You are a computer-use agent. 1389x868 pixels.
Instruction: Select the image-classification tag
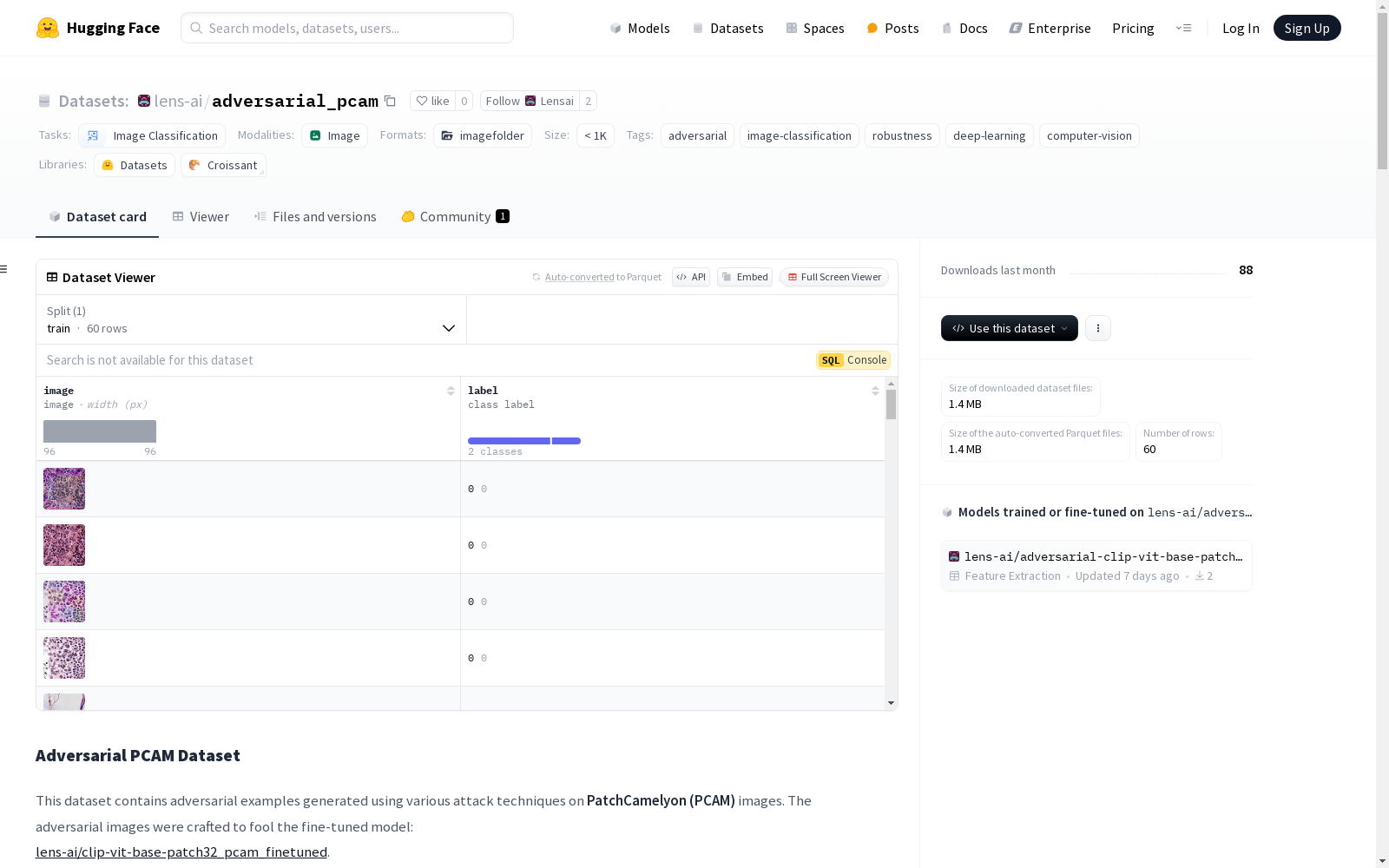[x=799, y=135]
